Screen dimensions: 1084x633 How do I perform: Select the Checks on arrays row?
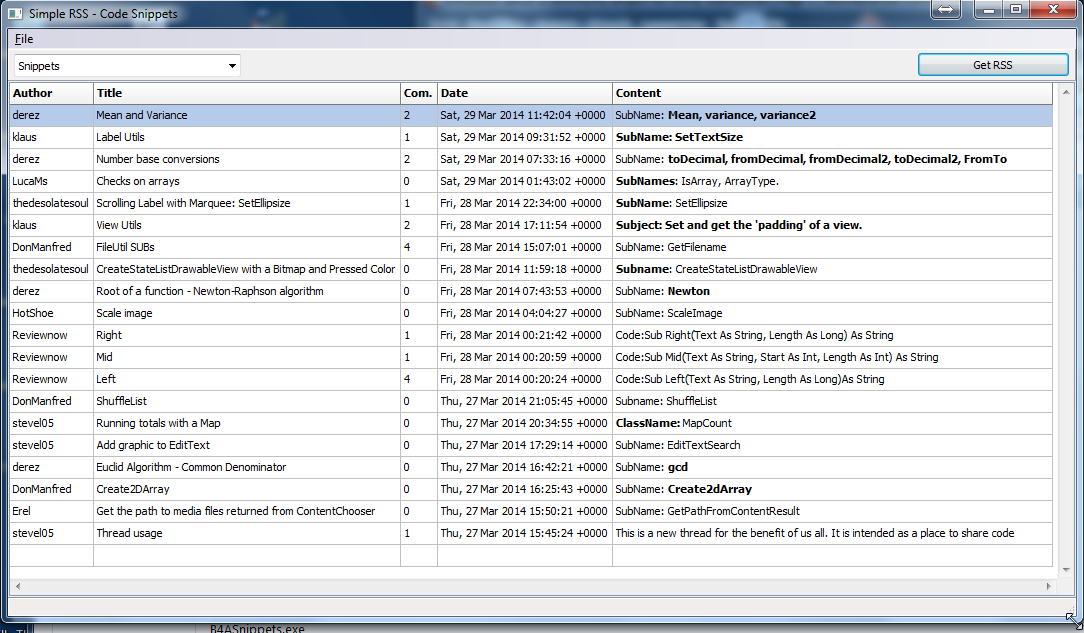coord(531,181)
